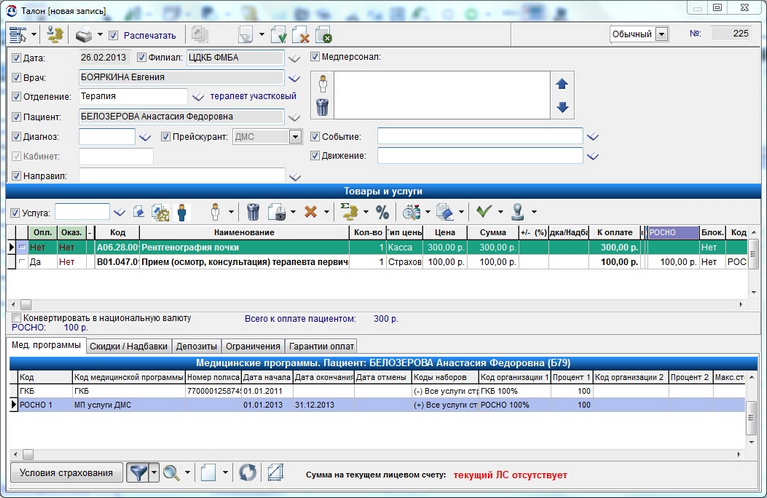
Task: Open the Обычный mode dropdown
Action: pos(661,34)
